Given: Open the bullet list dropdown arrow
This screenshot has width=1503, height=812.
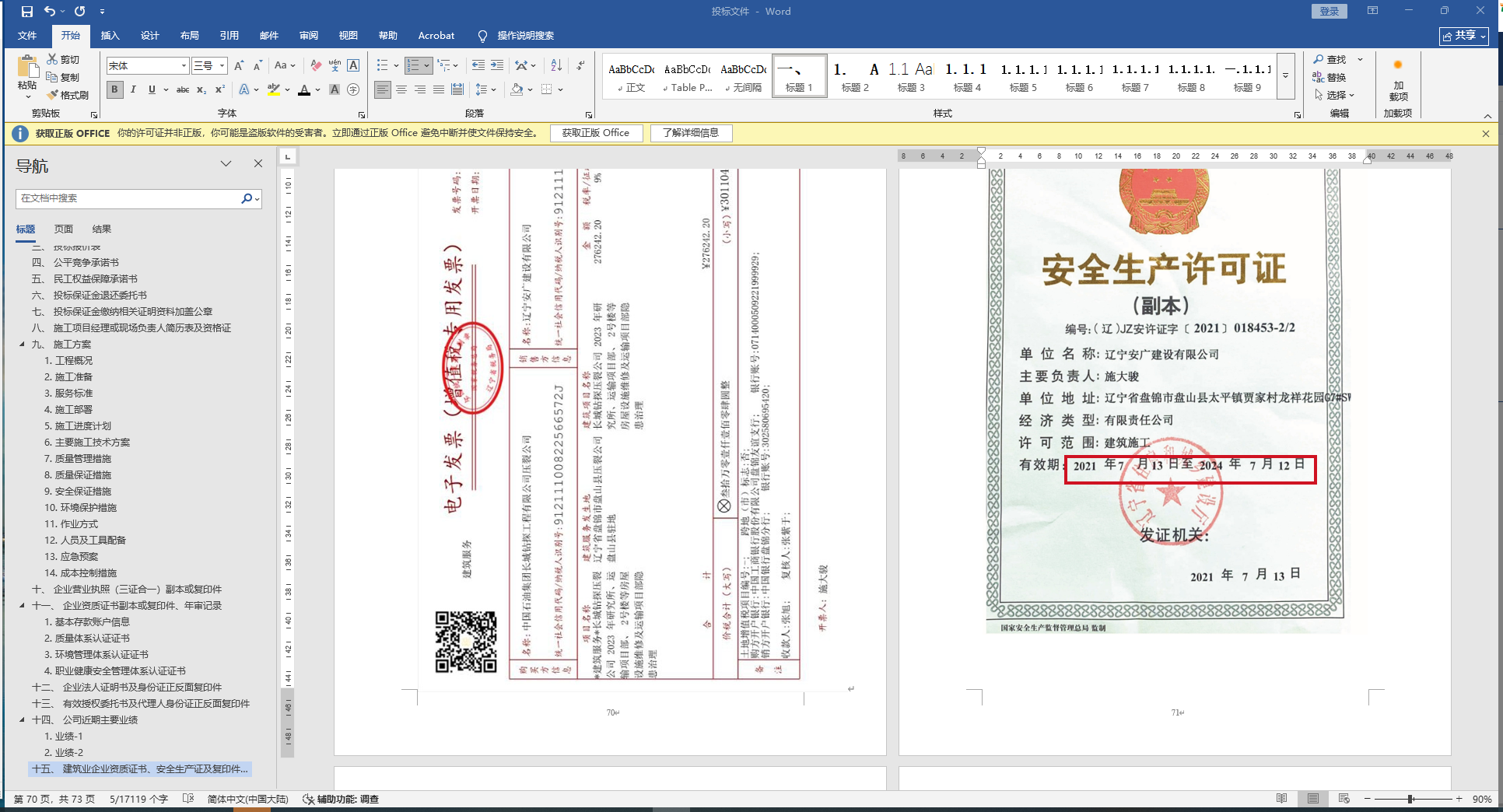Looking at the screenshot, I should point(396,66).
